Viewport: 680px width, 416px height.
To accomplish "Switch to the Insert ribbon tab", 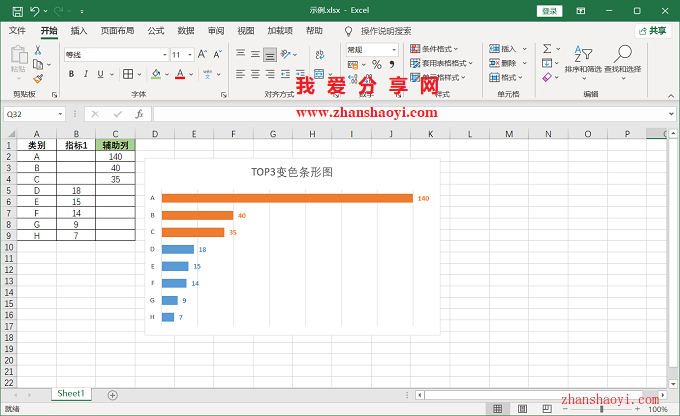I will 79,31.
